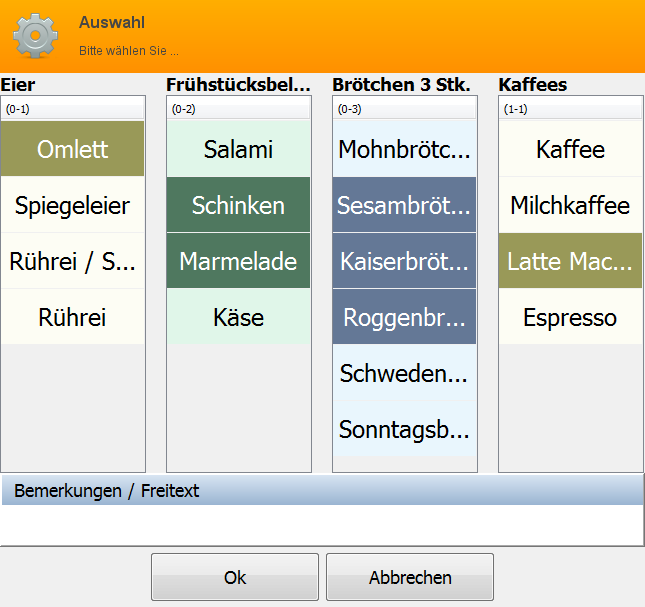
Task: Confirm selection with Ok button
Action: 235,578
